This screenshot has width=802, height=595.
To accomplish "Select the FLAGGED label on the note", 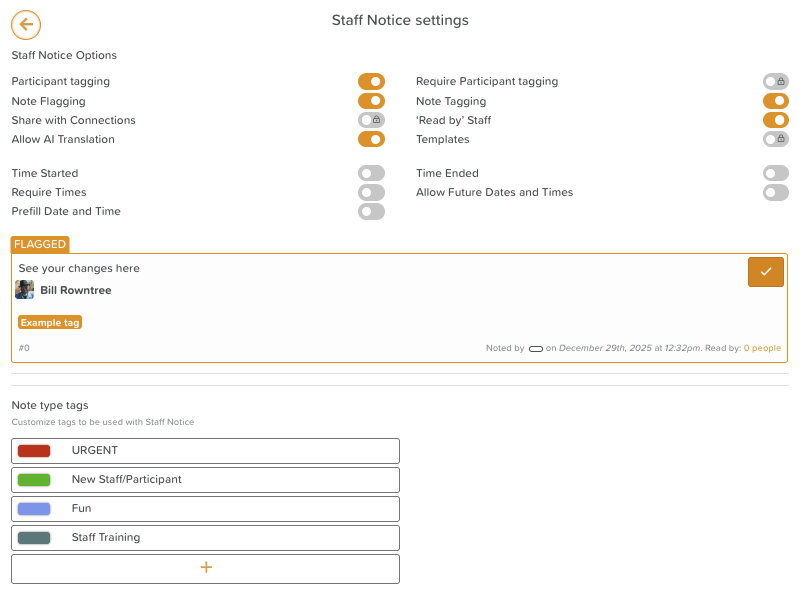I will (40, 244).
